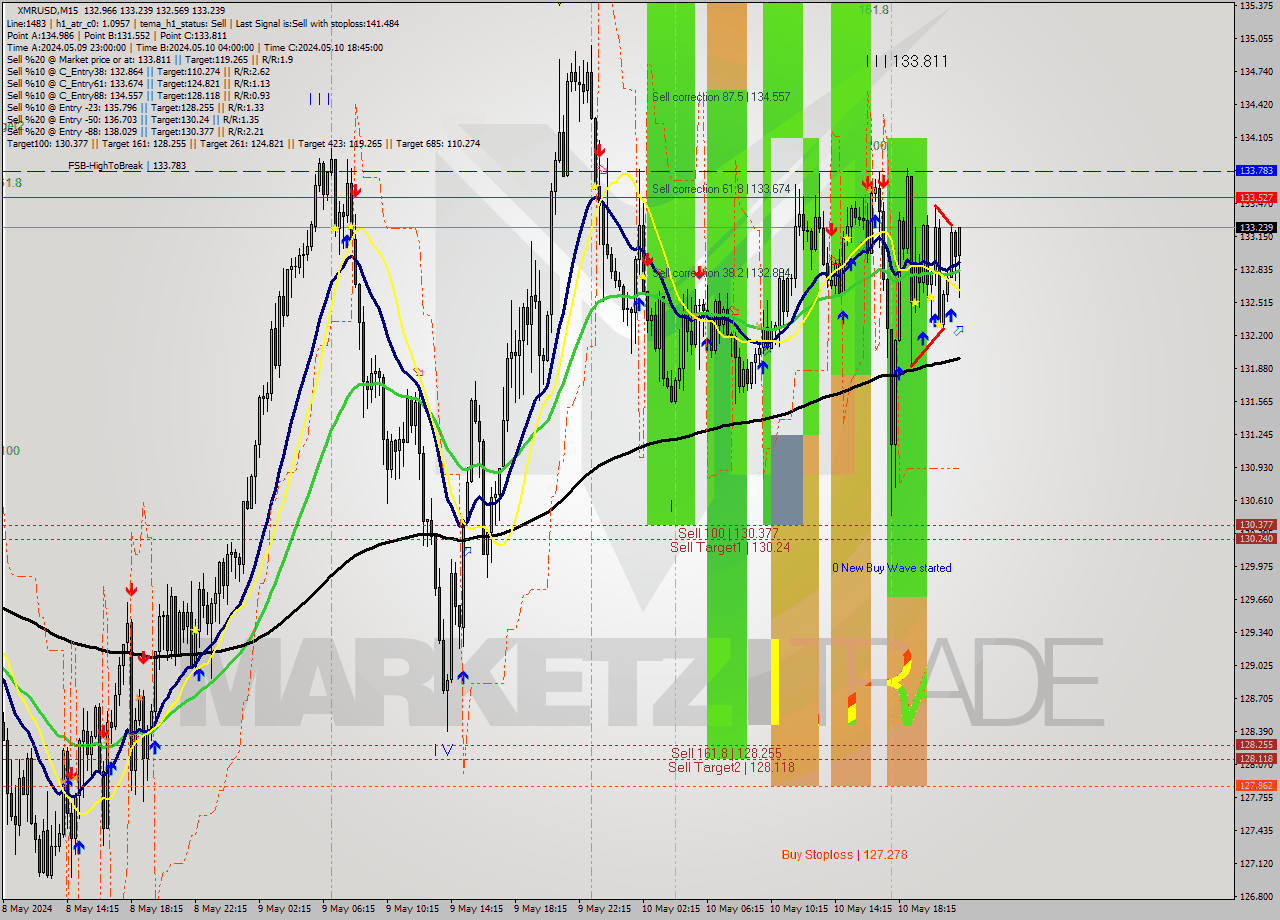Click '10 May 10:15' on the time axis
This screenshot has height=920, width=1280.
799,909
